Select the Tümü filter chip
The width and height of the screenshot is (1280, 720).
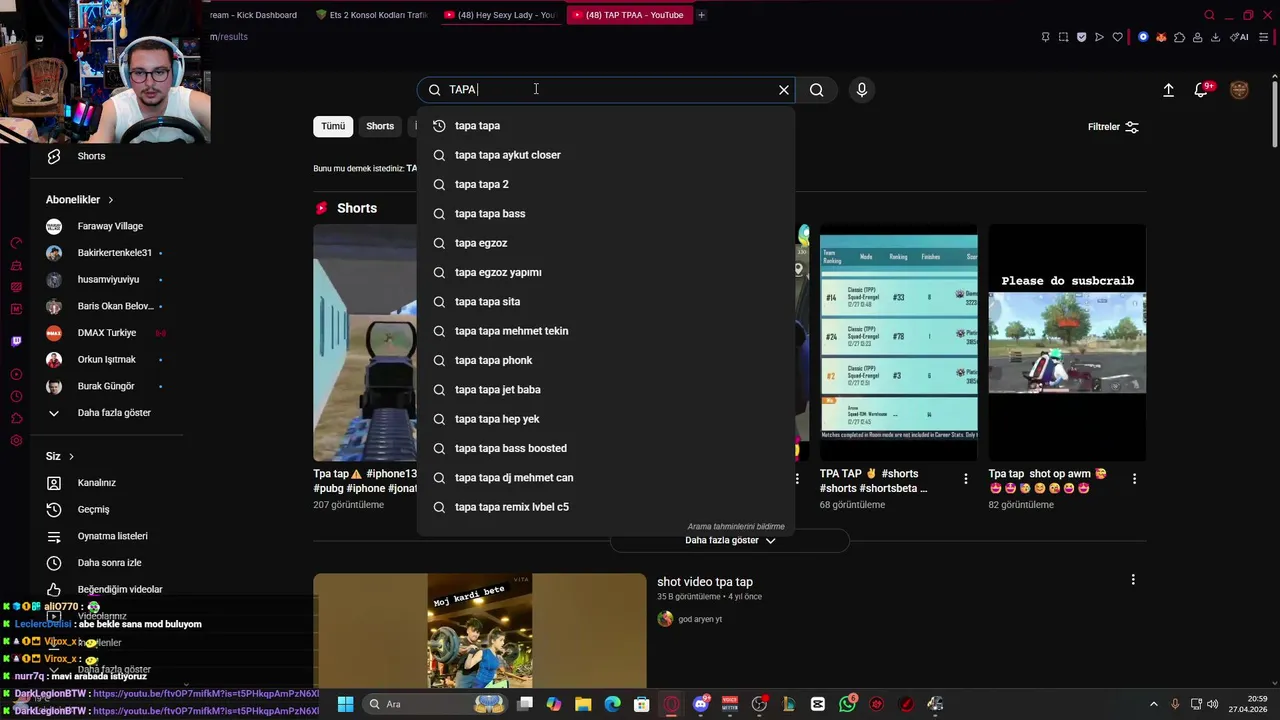click(333, 126)
